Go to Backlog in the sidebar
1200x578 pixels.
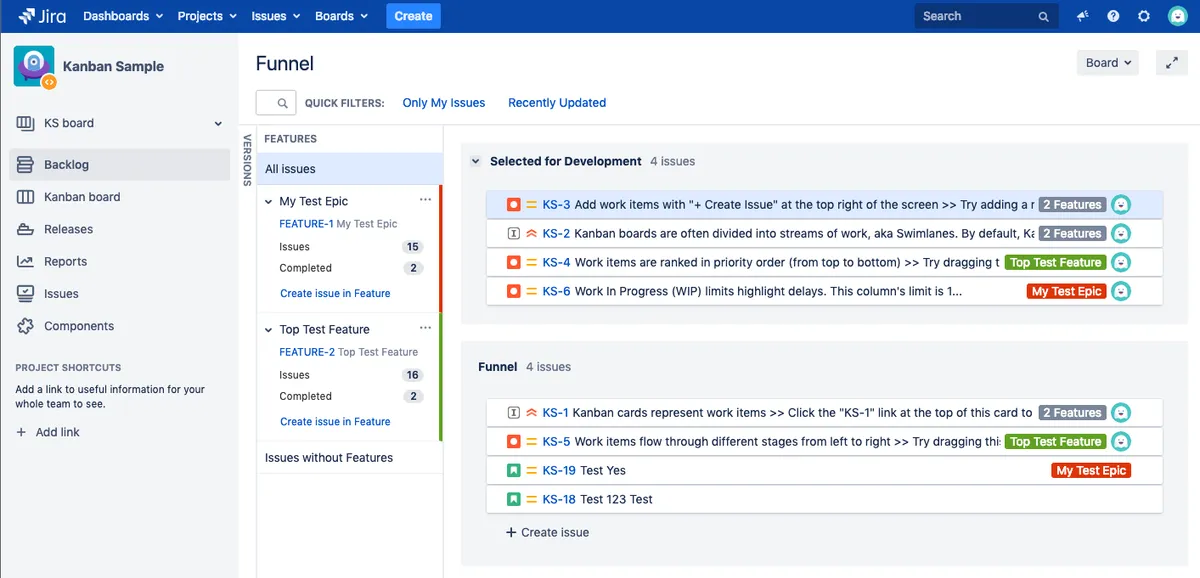point(119,164)
